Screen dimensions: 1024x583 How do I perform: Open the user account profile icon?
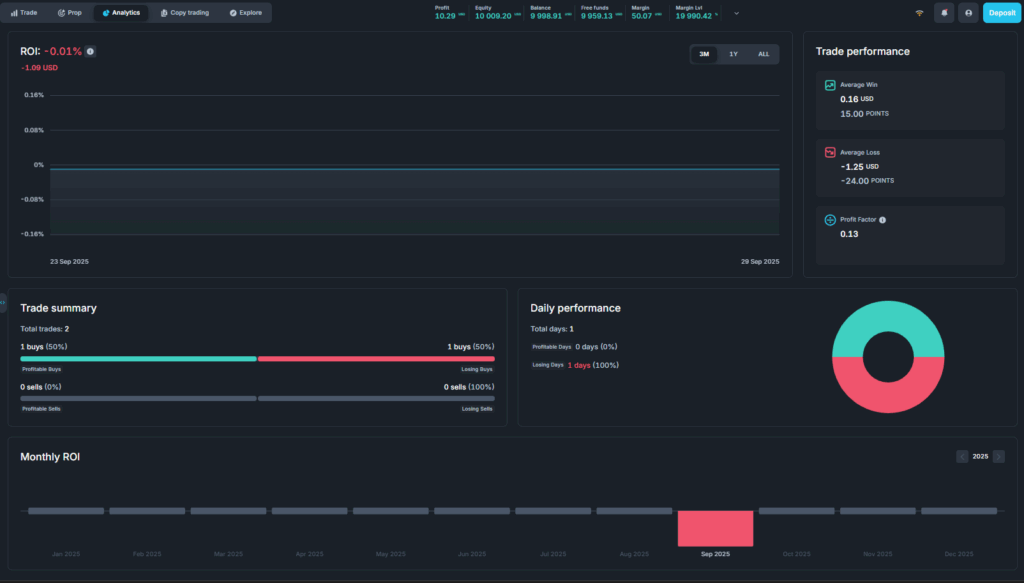pos(968,13)
